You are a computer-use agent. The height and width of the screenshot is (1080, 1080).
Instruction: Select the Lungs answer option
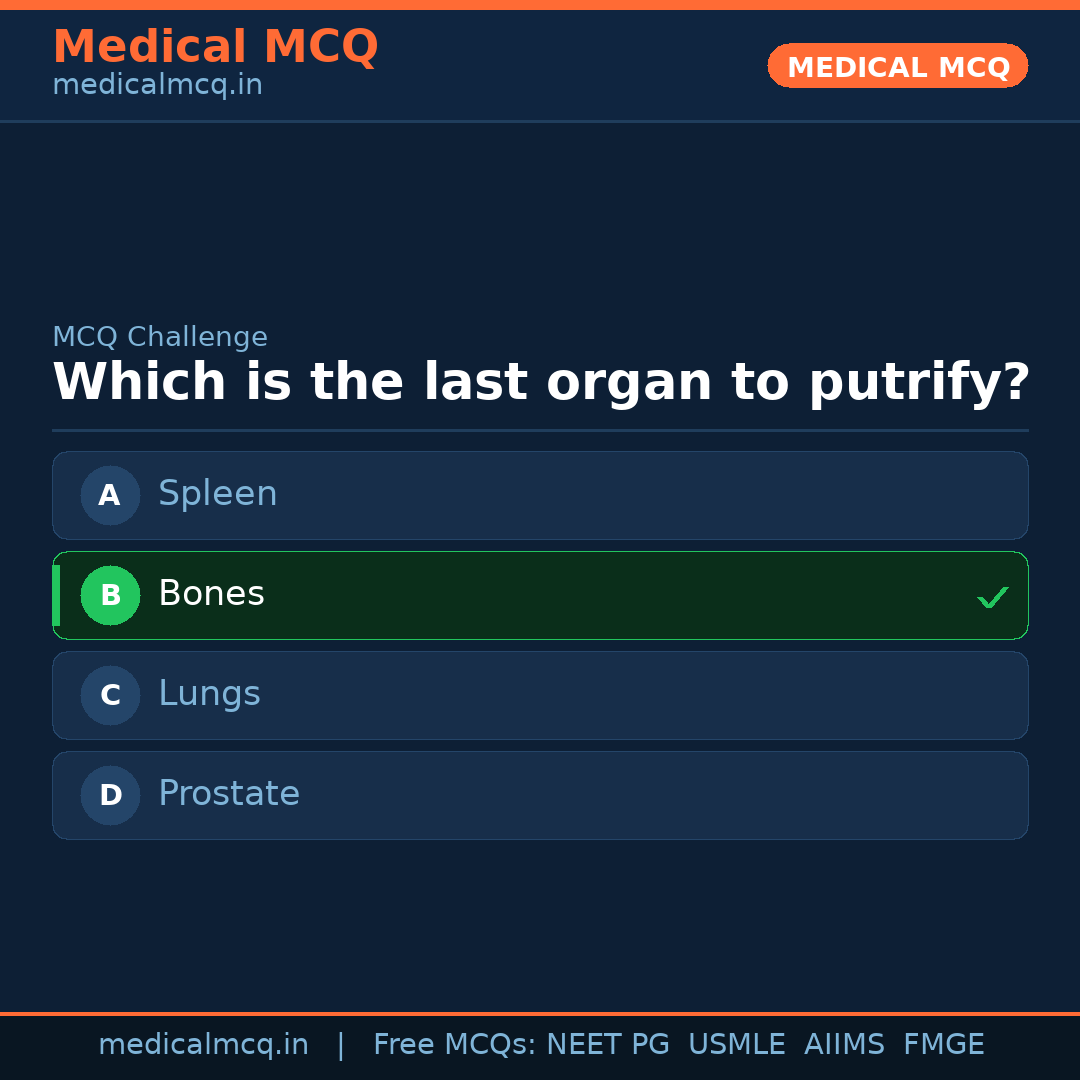[540, 695]
